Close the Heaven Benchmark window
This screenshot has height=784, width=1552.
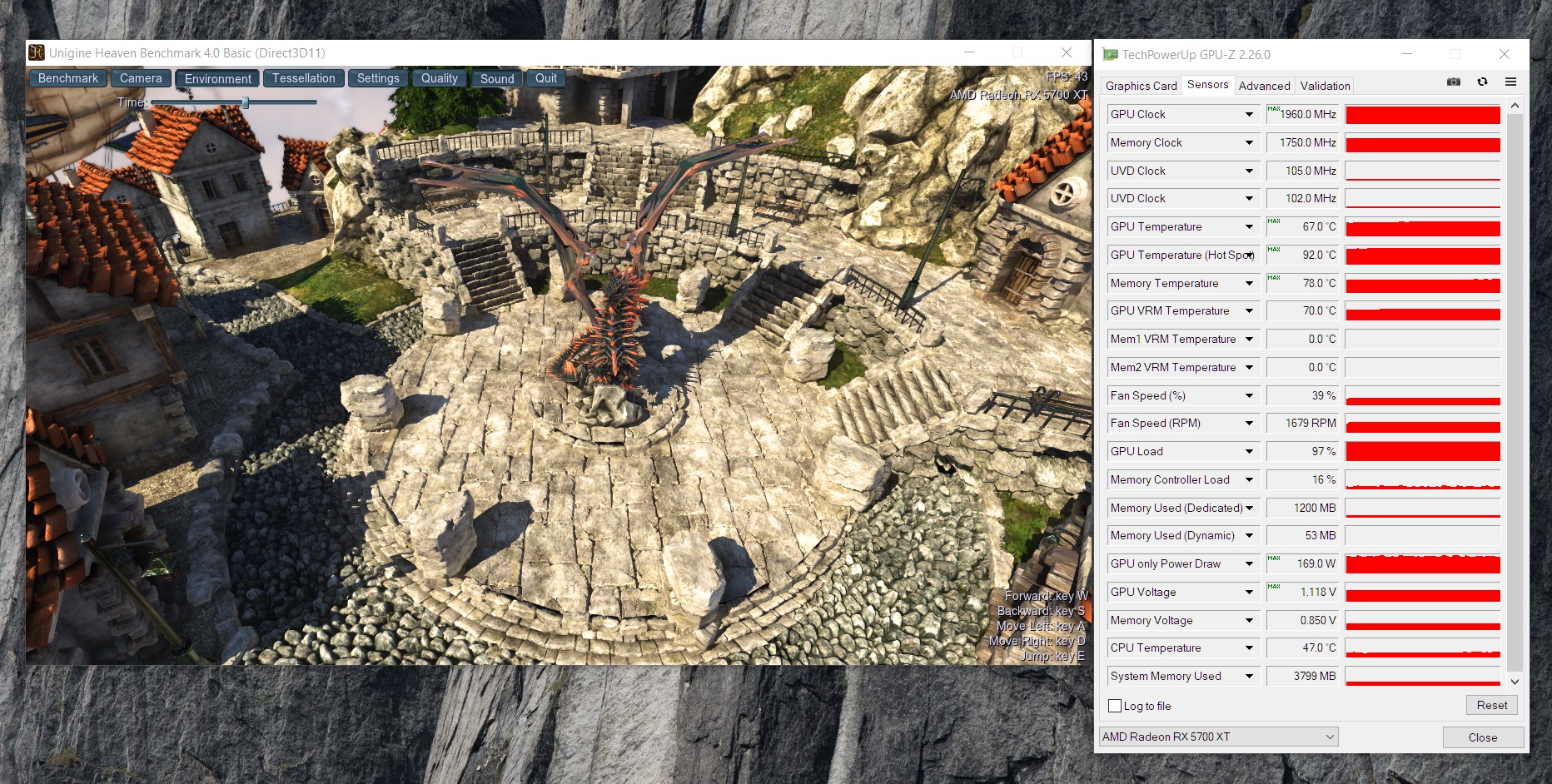point(1066,52)
